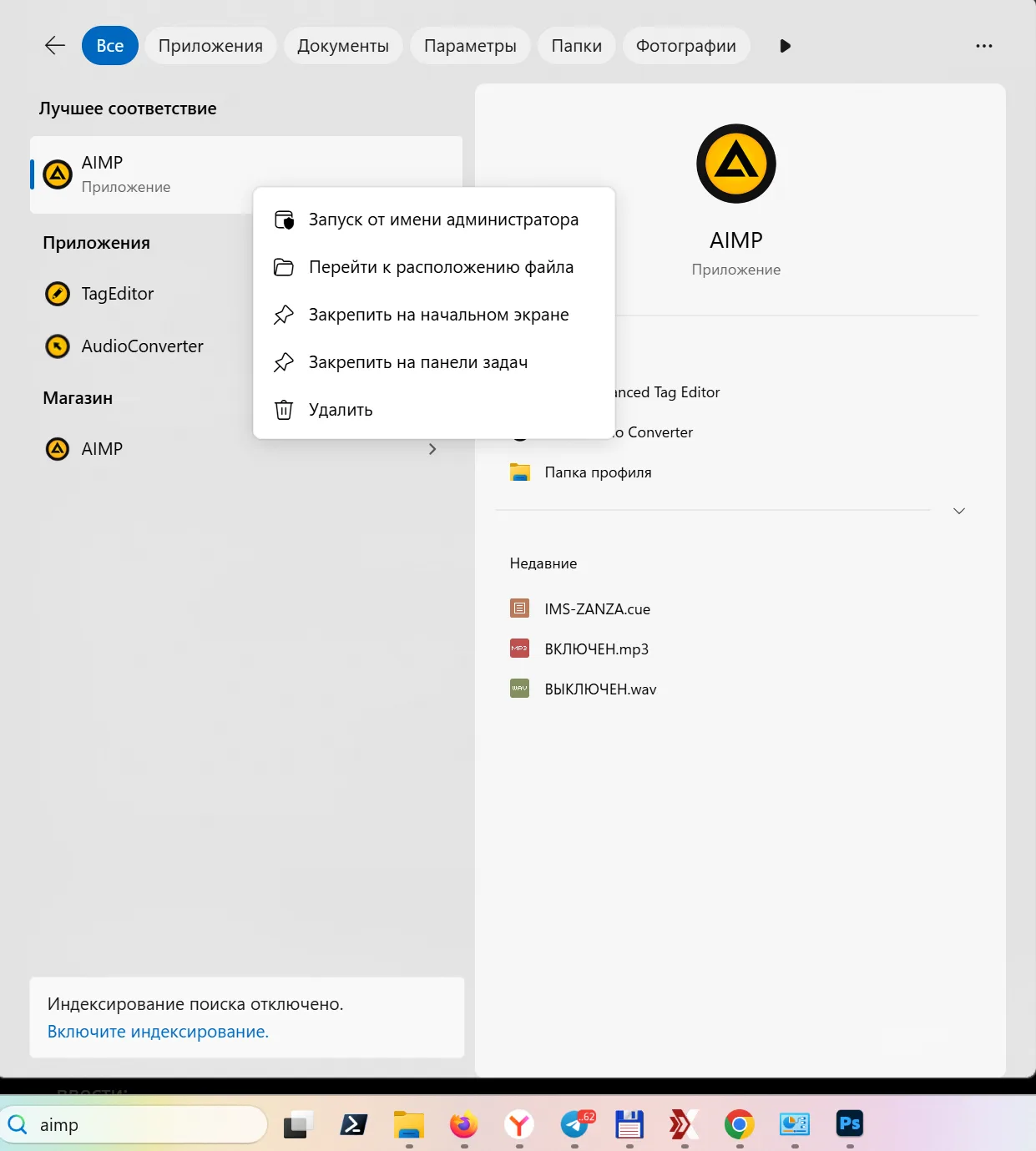1036x1151 pixels.
Task: Open the Параметры filter tab
Action: (470, 46)
